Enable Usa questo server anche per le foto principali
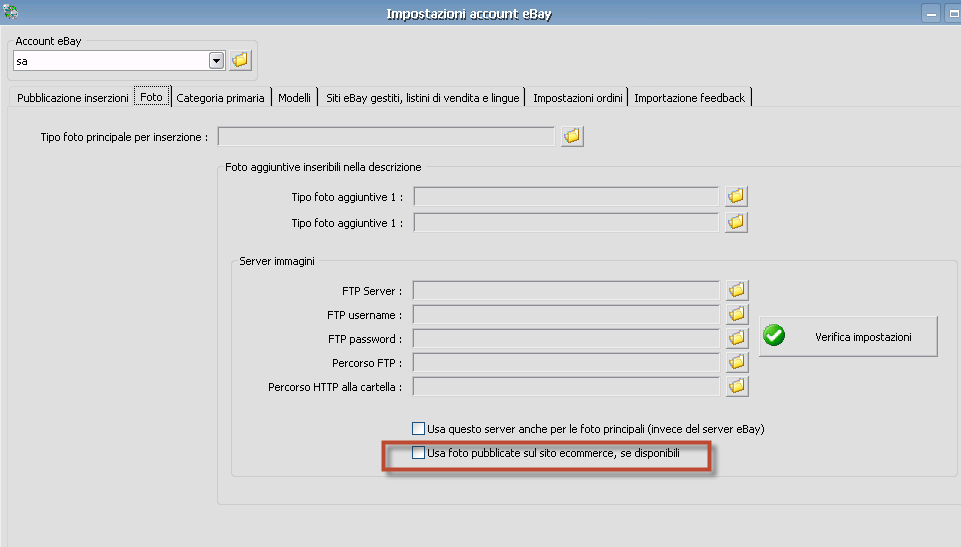961x547 pixels. [419, 428]
